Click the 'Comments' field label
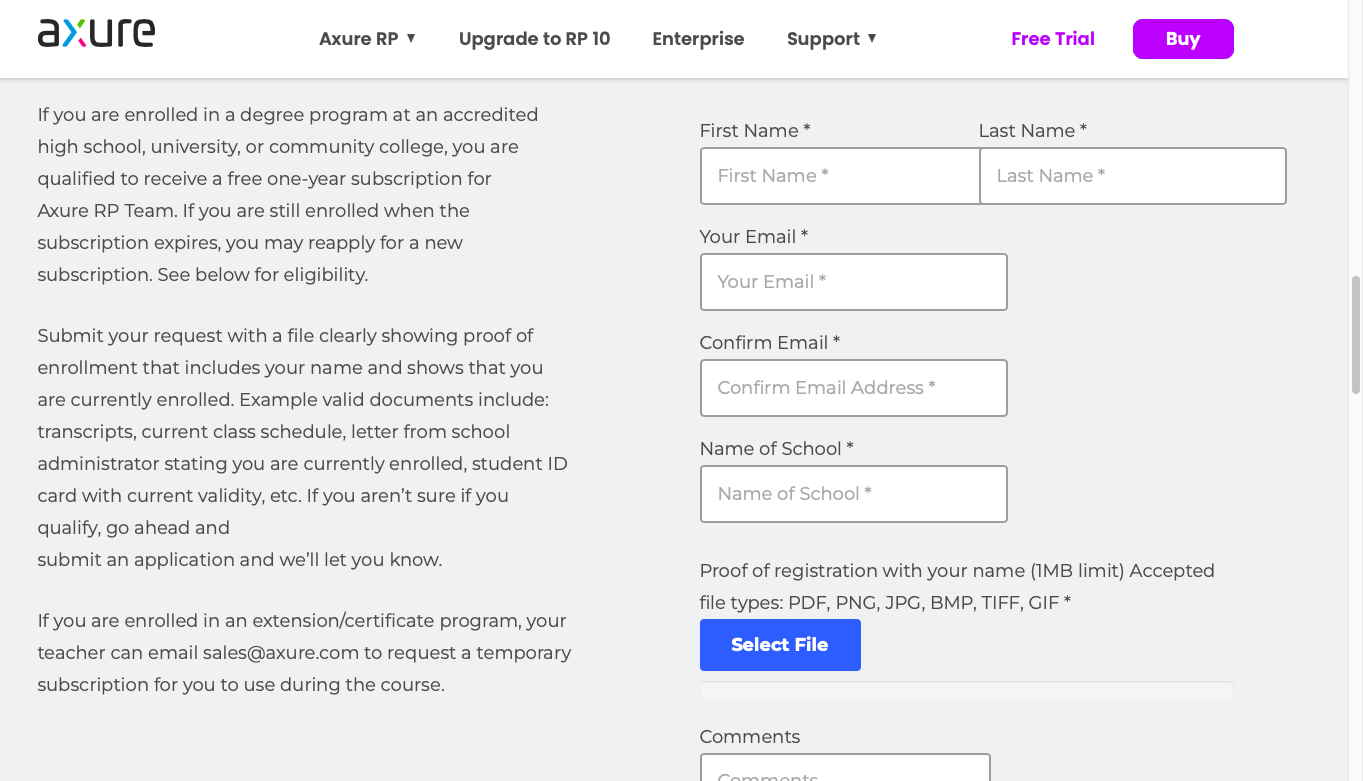This screenshot has width=1363, height=781. (750, 737)
